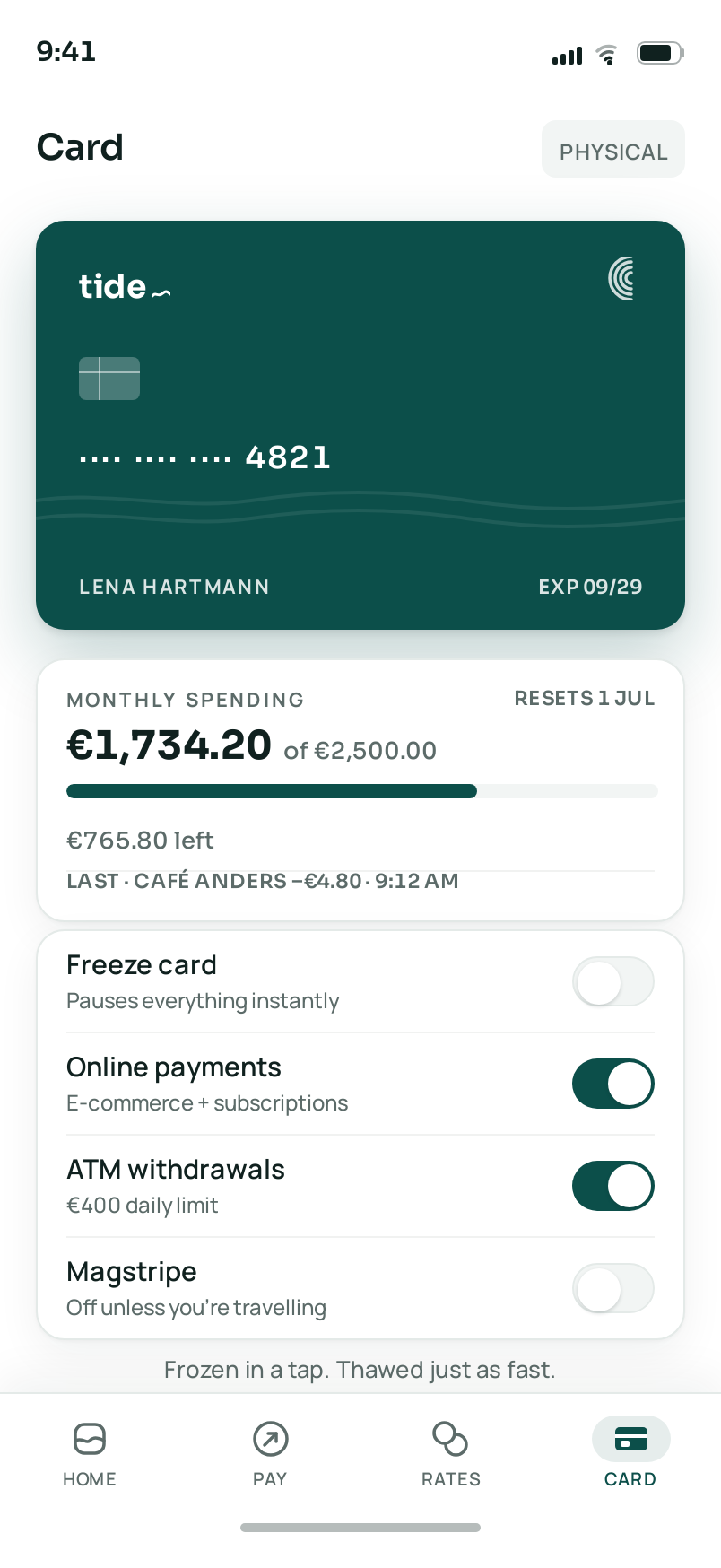Open the Home tab icon
The width and height of the screenshot is (721, 1568).
pyautogui.click(x=90, y=1439)
